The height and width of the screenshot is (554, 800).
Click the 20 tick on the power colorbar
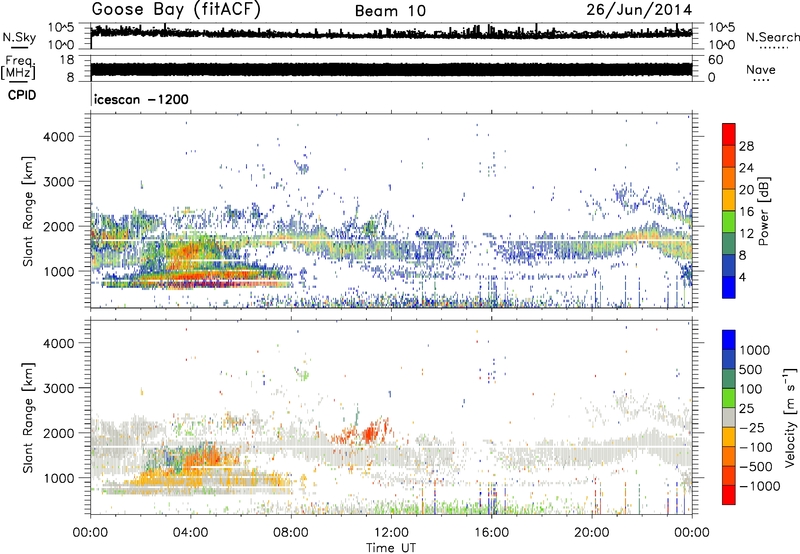[746, 190]
